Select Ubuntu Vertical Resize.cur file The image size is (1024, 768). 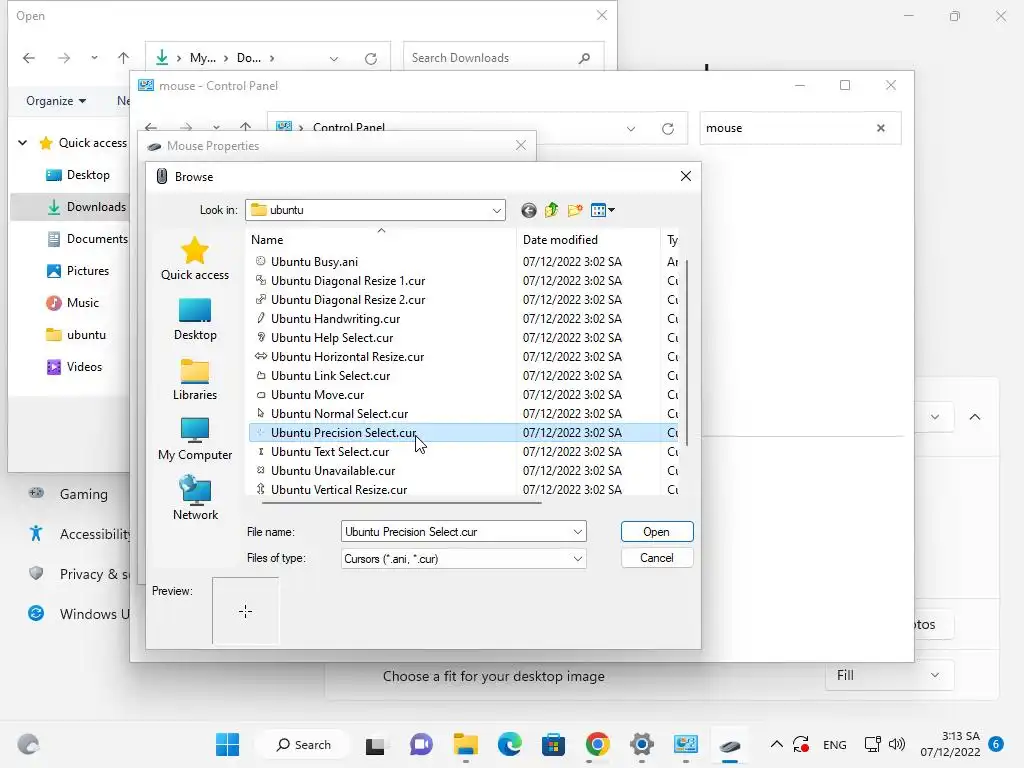pos(339,490)
